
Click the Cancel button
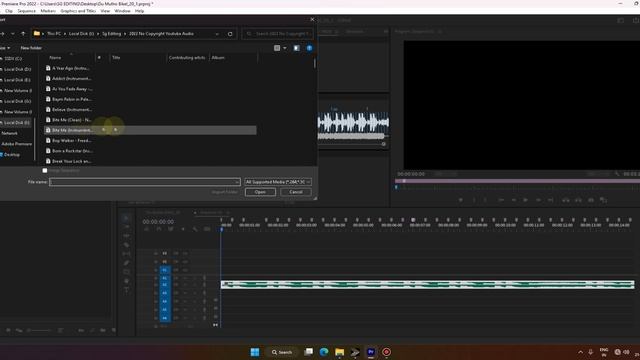pyautogui.click(x=296, y=192)
